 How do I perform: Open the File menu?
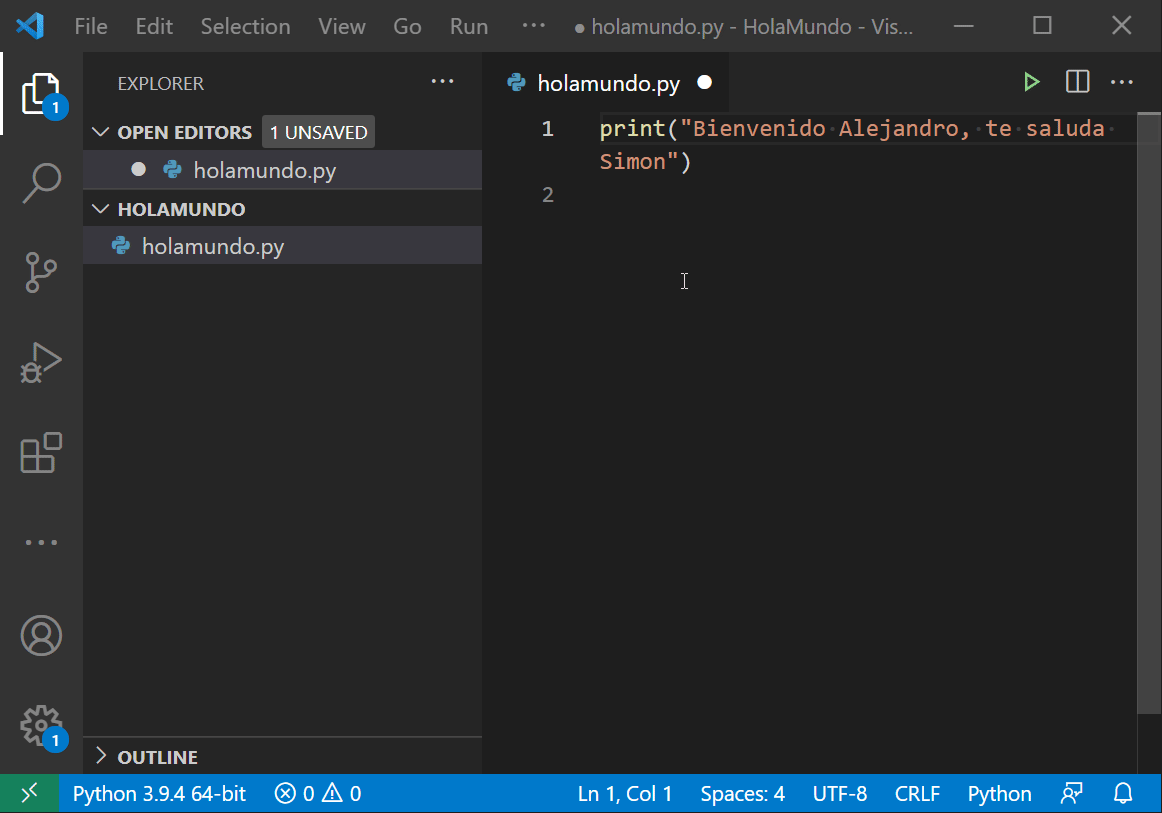[x=91, y=27]
